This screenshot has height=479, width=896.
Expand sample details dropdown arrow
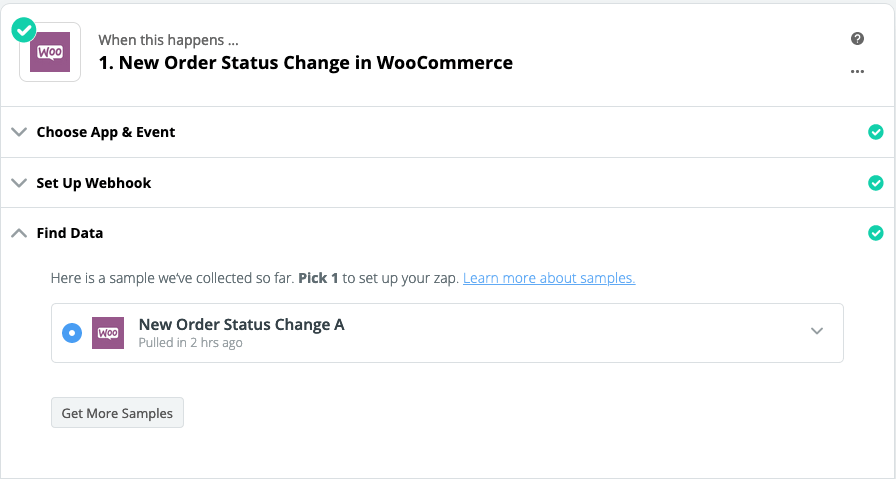817,332
